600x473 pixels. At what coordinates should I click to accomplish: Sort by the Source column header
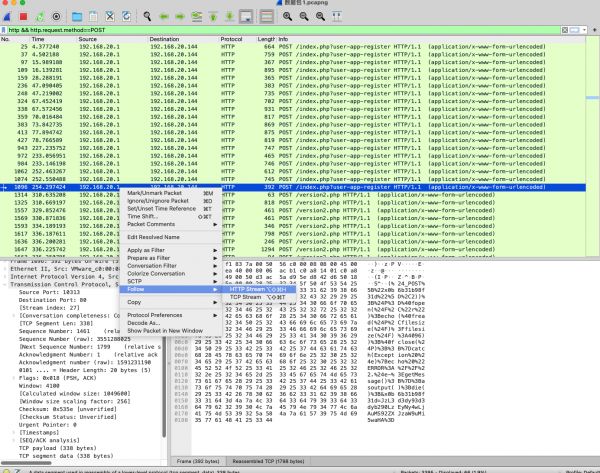click(x=112, y=39)
